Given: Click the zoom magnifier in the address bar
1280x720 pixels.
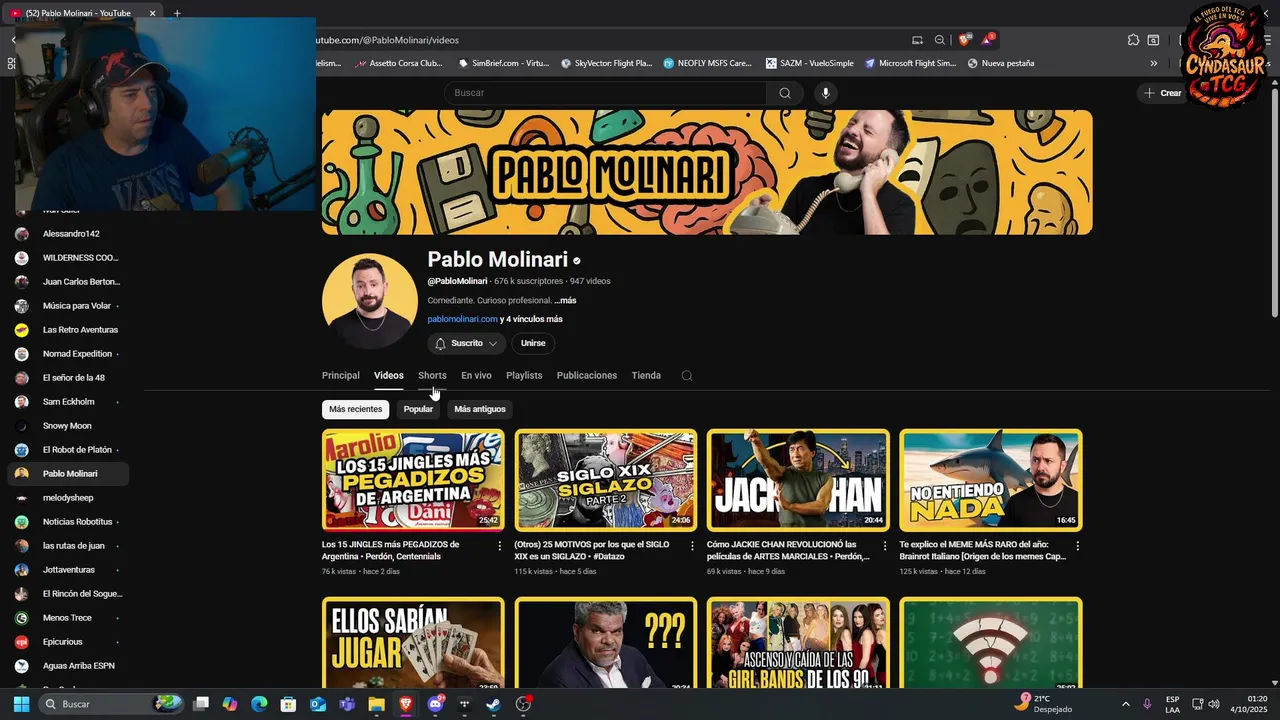Looking at the screenshot, I should [x=940, y=40].
